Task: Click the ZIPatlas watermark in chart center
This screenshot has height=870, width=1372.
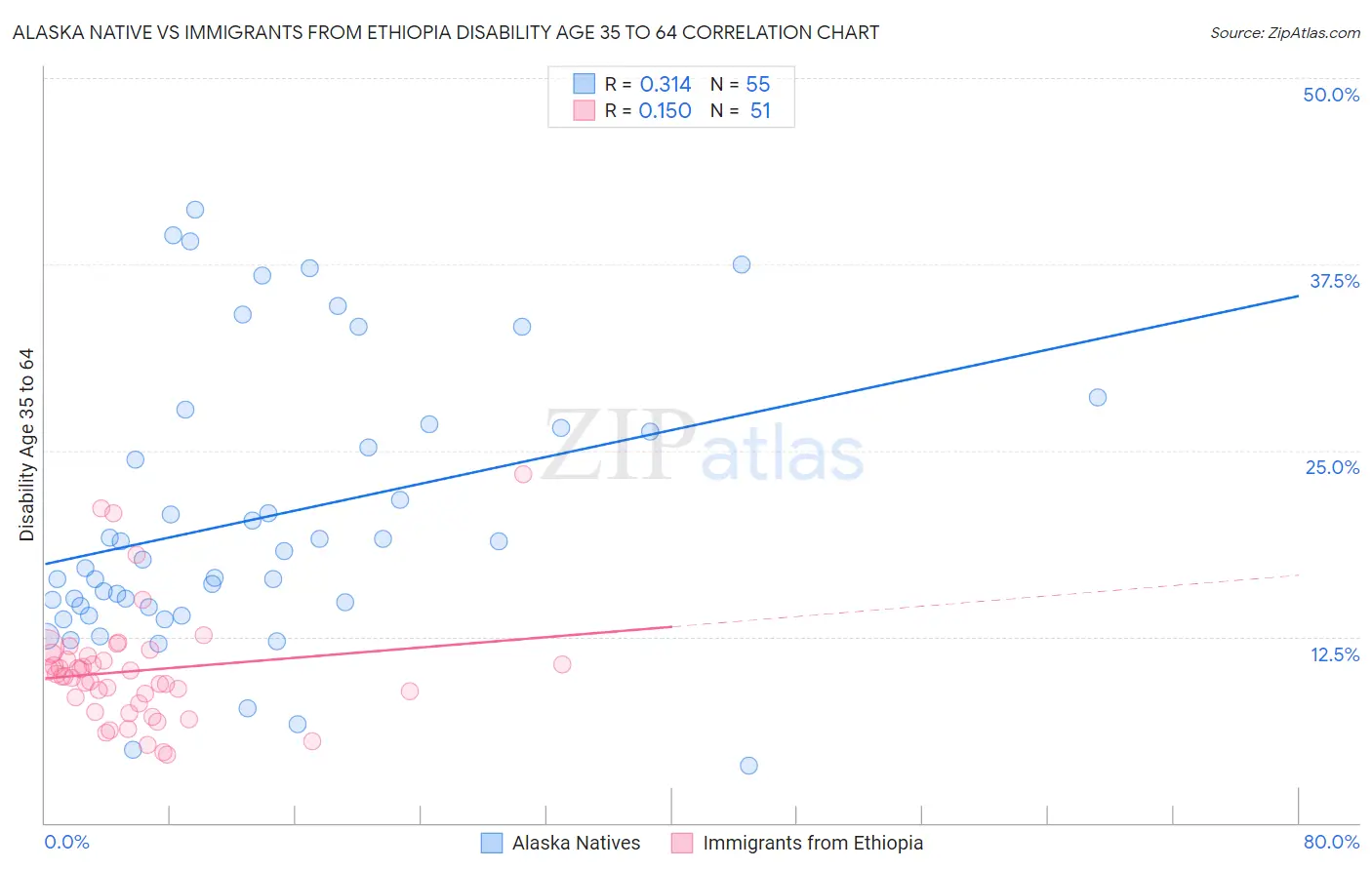Action: coord(703,447)
